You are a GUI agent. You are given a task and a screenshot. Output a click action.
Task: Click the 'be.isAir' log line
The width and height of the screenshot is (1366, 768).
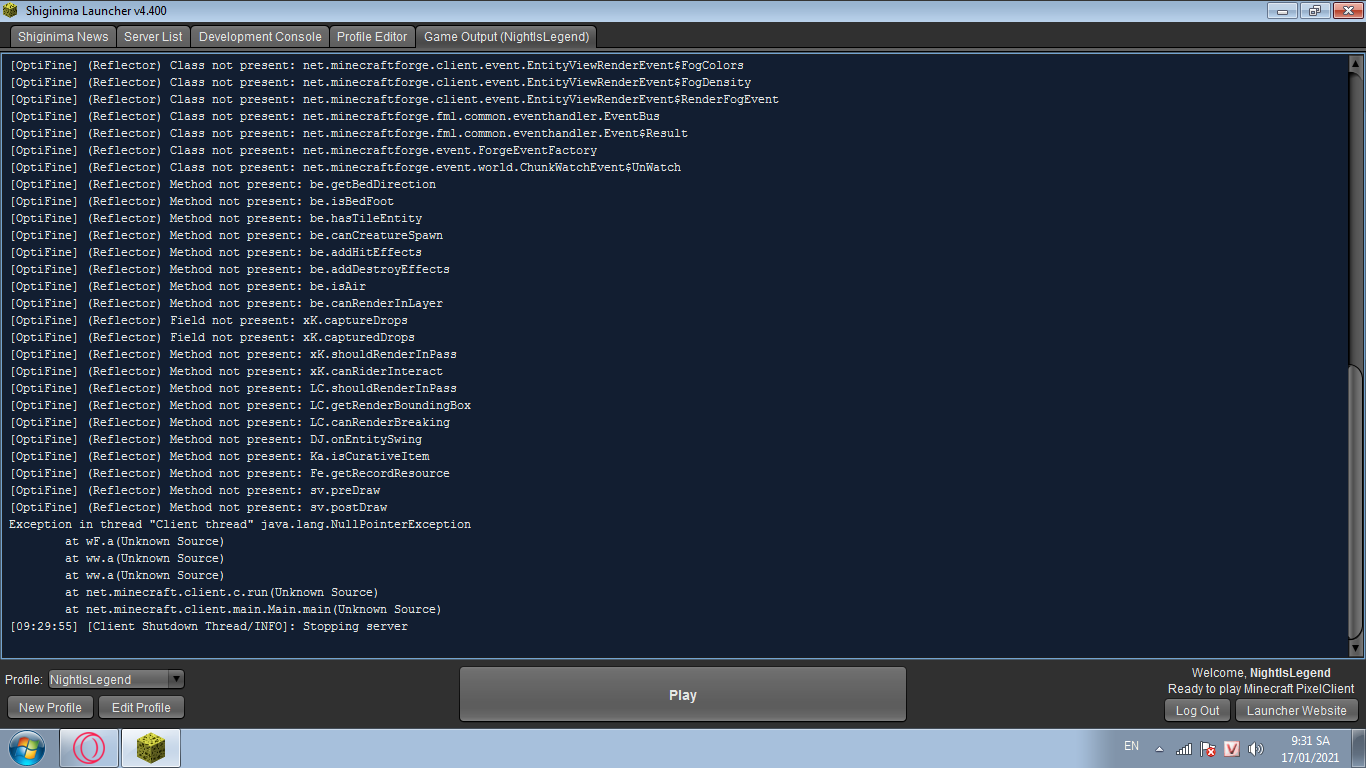click(188, 286)
